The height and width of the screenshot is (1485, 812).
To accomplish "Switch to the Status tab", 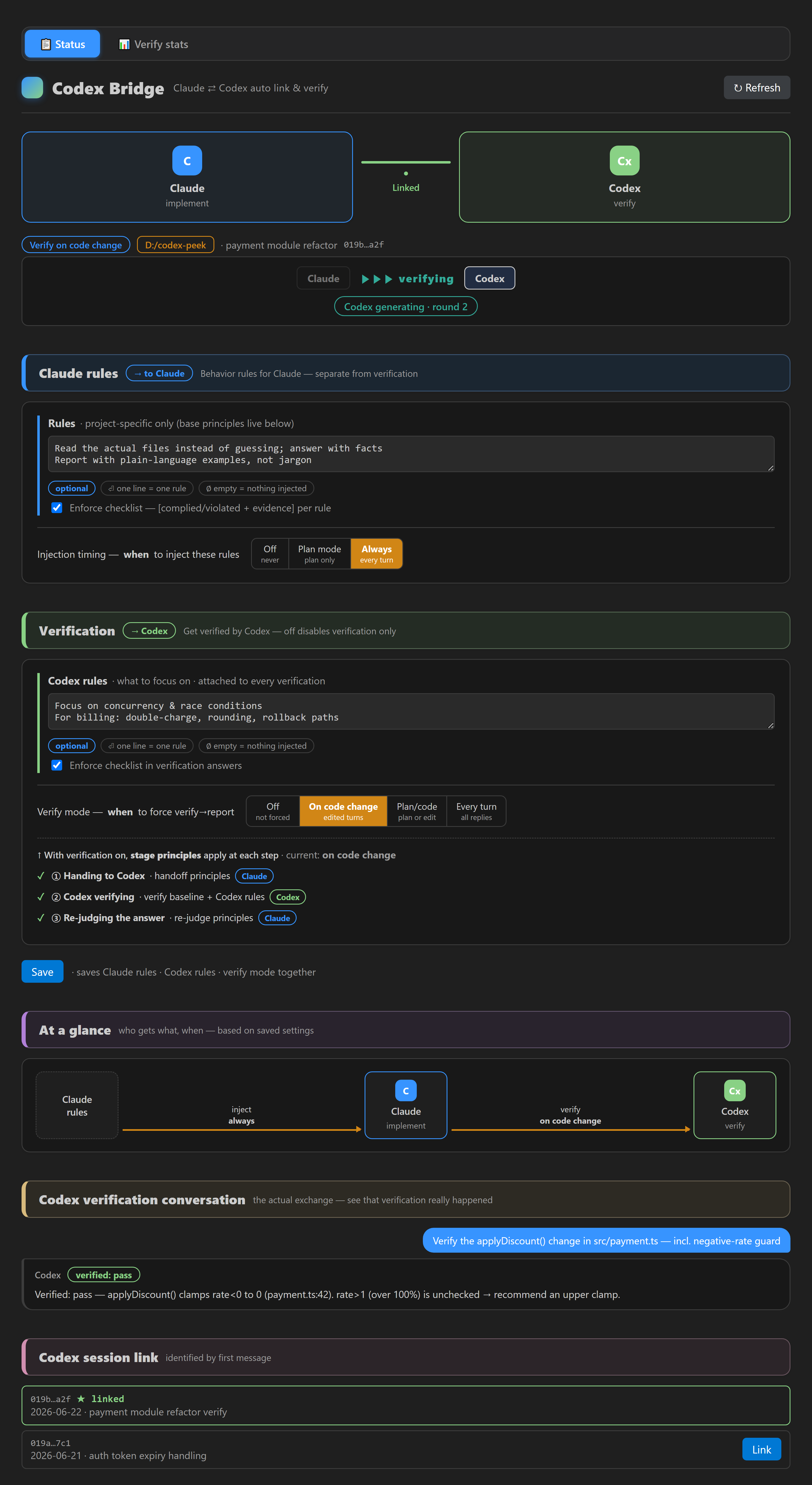I will click(x=62, y=44).
